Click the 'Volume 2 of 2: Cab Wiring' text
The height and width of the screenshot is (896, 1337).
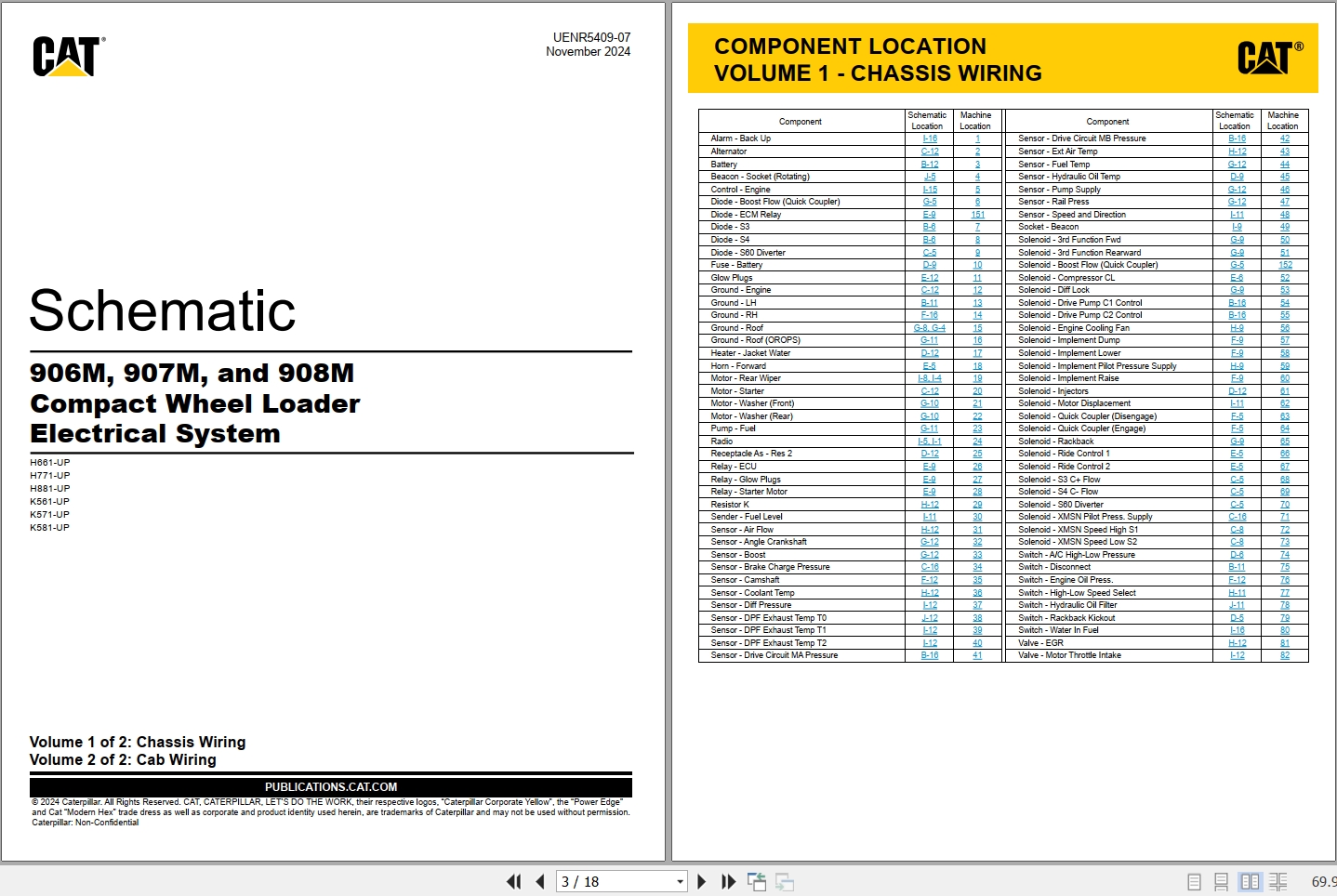tap(123, 760)
